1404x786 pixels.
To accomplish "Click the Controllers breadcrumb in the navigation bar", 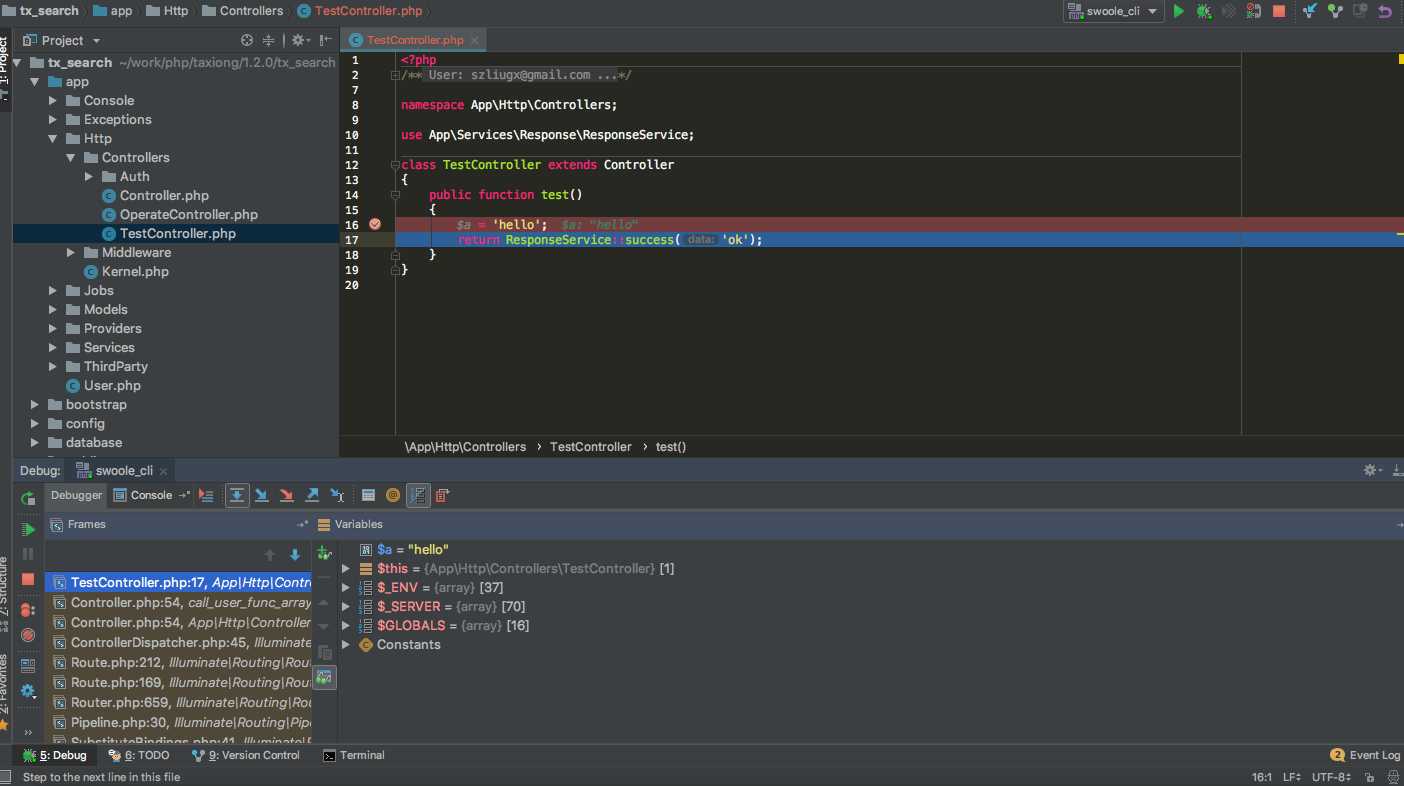I will (243, 11).
